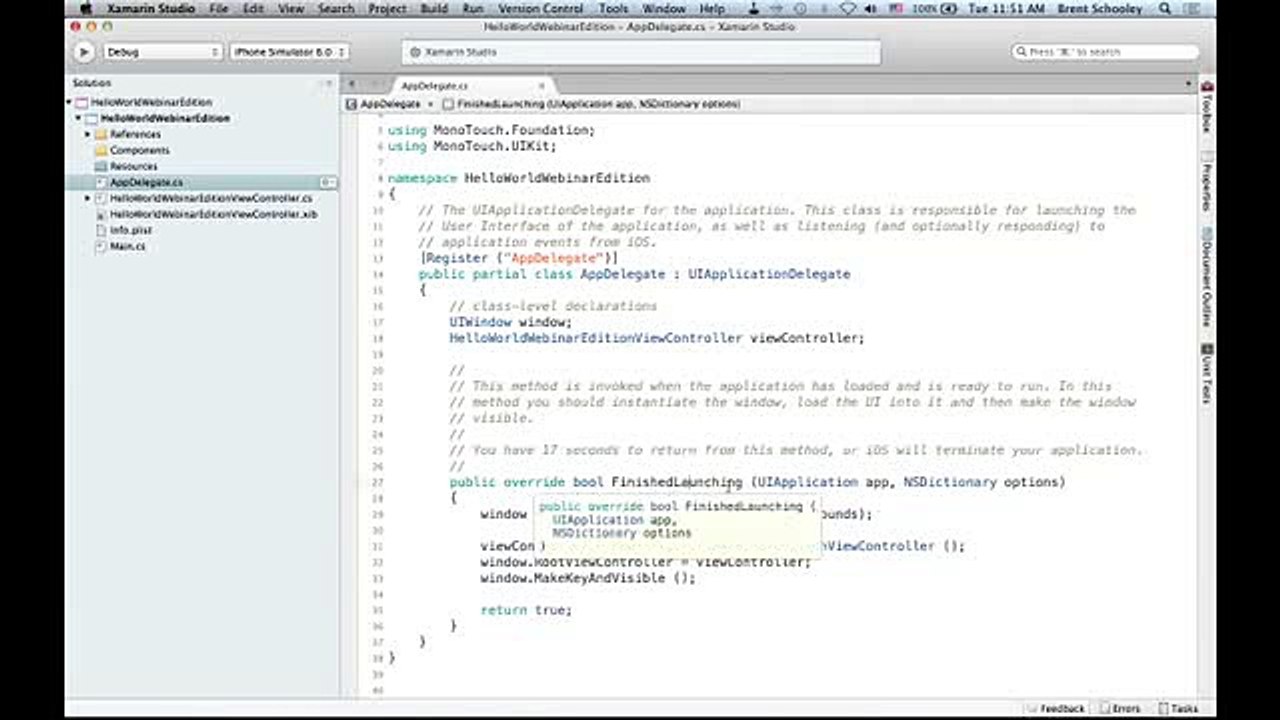Select the AppDelegate.cs editor tab

[470, 86]
